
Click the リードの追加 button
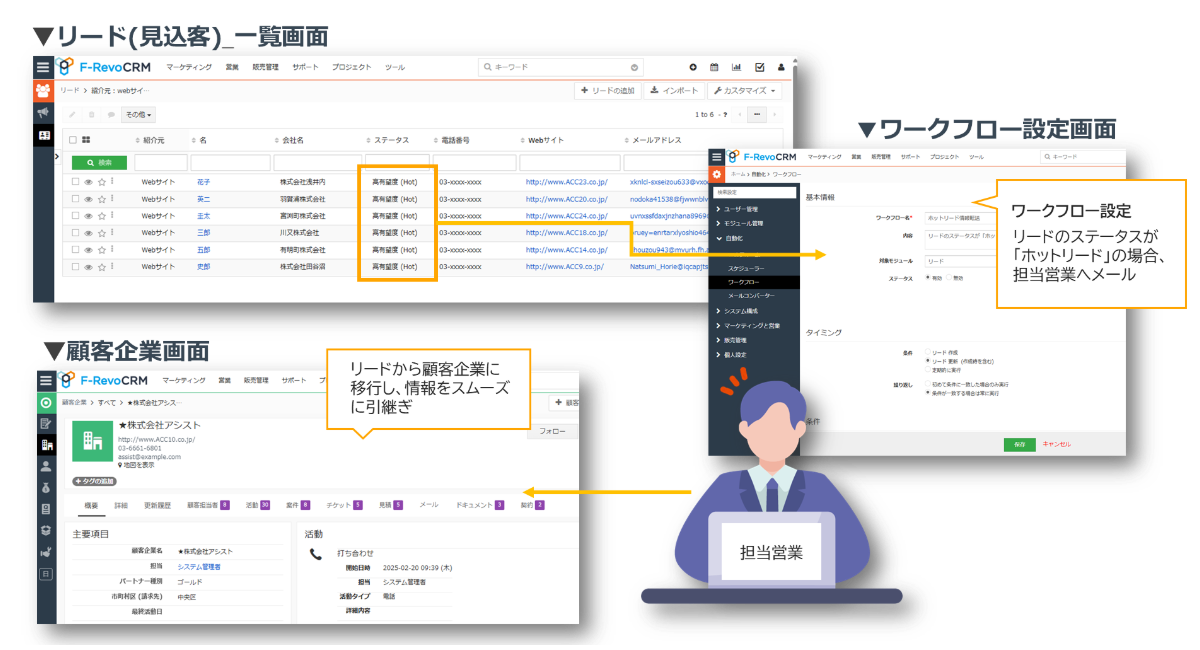[607, 91]
